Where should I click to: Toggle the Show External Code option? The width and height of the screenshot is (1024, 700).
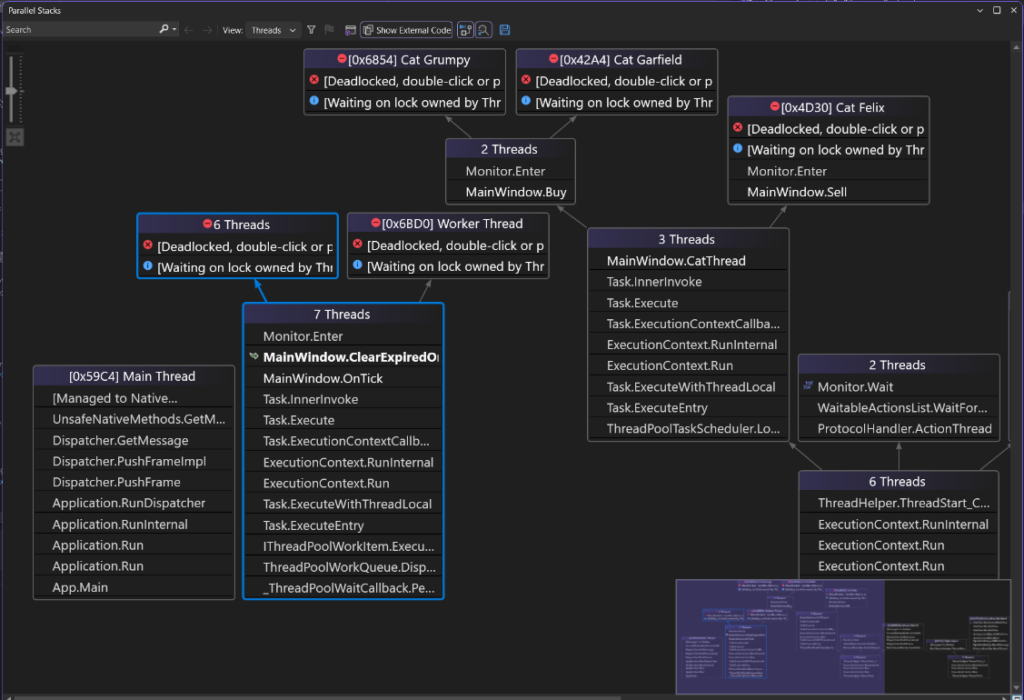coord(405,29)
